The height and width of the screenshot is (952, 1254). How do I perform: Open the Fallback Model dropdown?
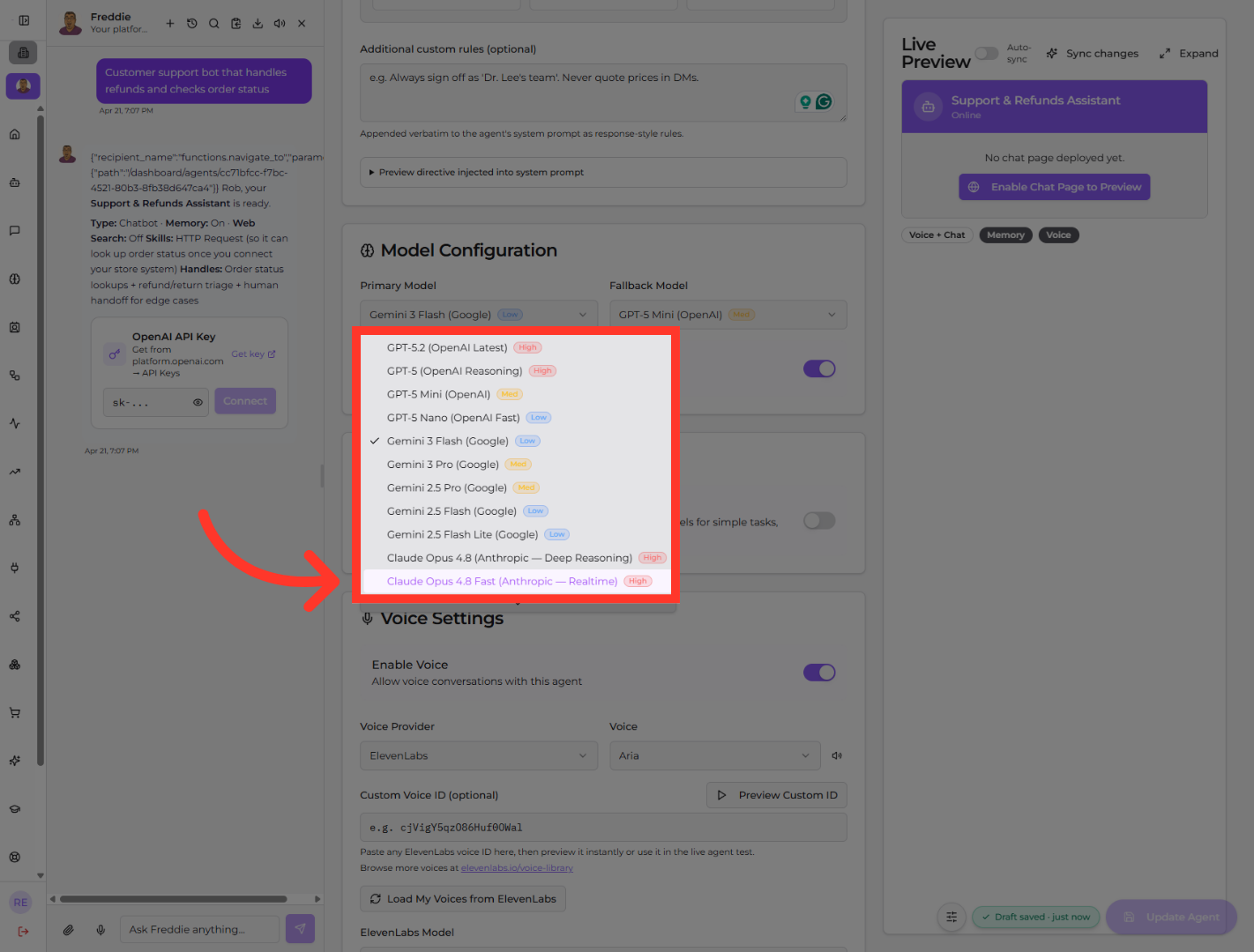pos(728,315)
